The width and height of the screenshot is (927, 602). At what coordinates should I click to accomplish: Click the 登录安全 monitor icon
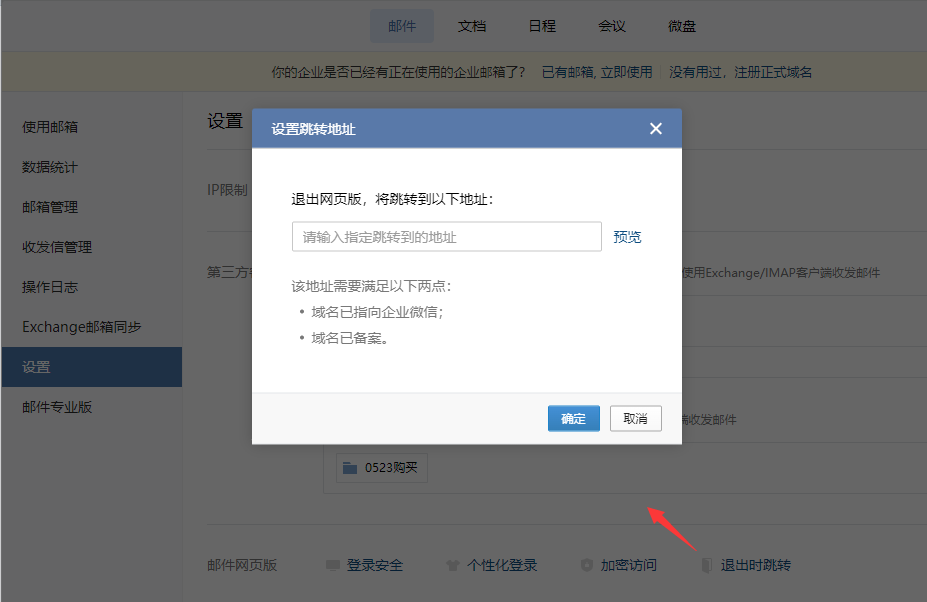[333, 566]
